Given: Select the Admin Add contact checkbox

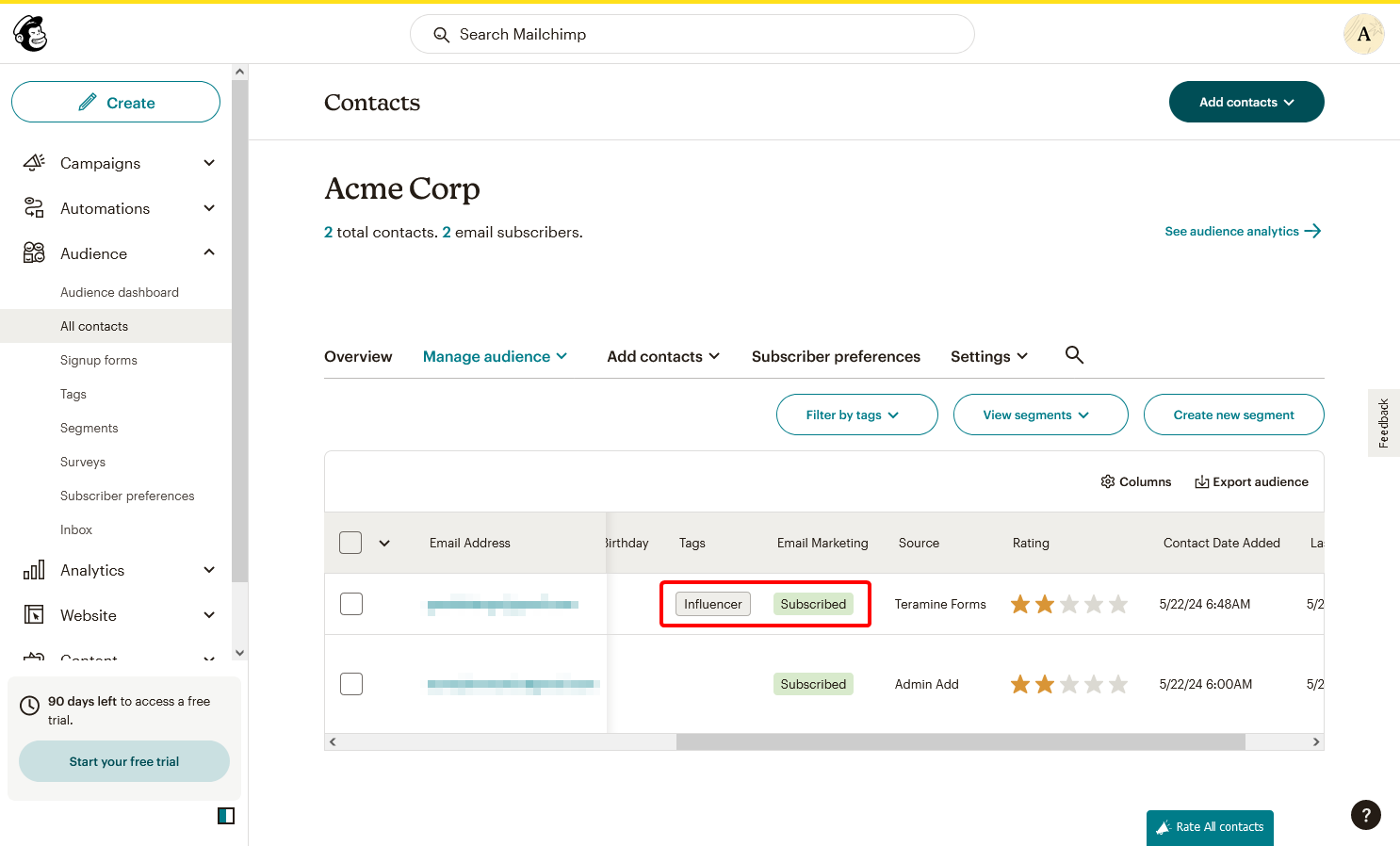Looking at the screenshot, I should pos(351,684).
